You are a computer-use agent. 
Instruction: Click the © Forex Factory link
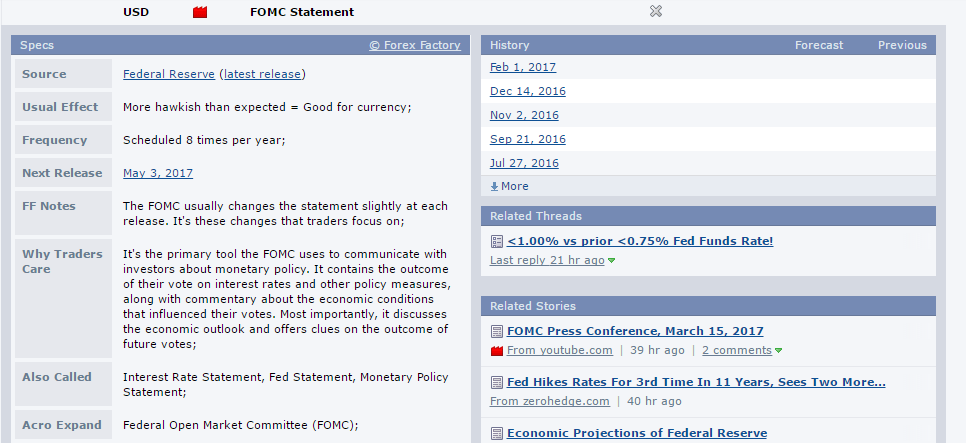(x=415, y=45)
